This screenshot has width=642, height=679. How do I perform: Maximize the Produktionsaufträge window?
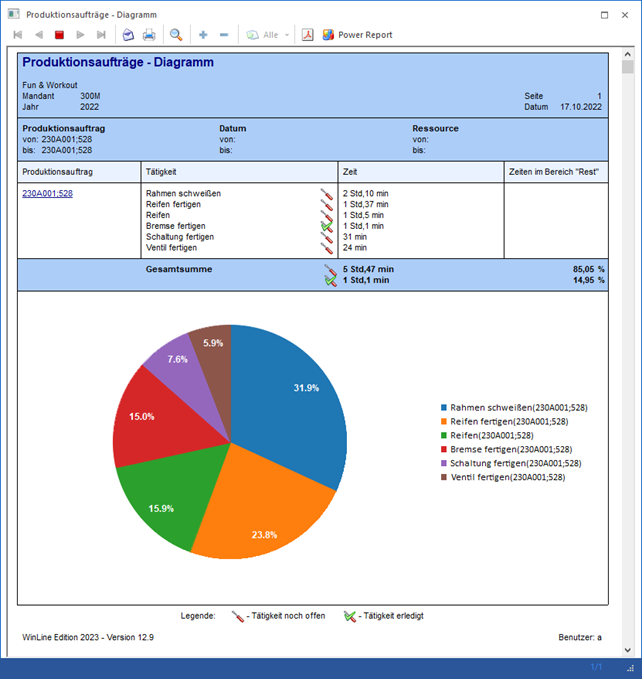click(x=603, y=15)
